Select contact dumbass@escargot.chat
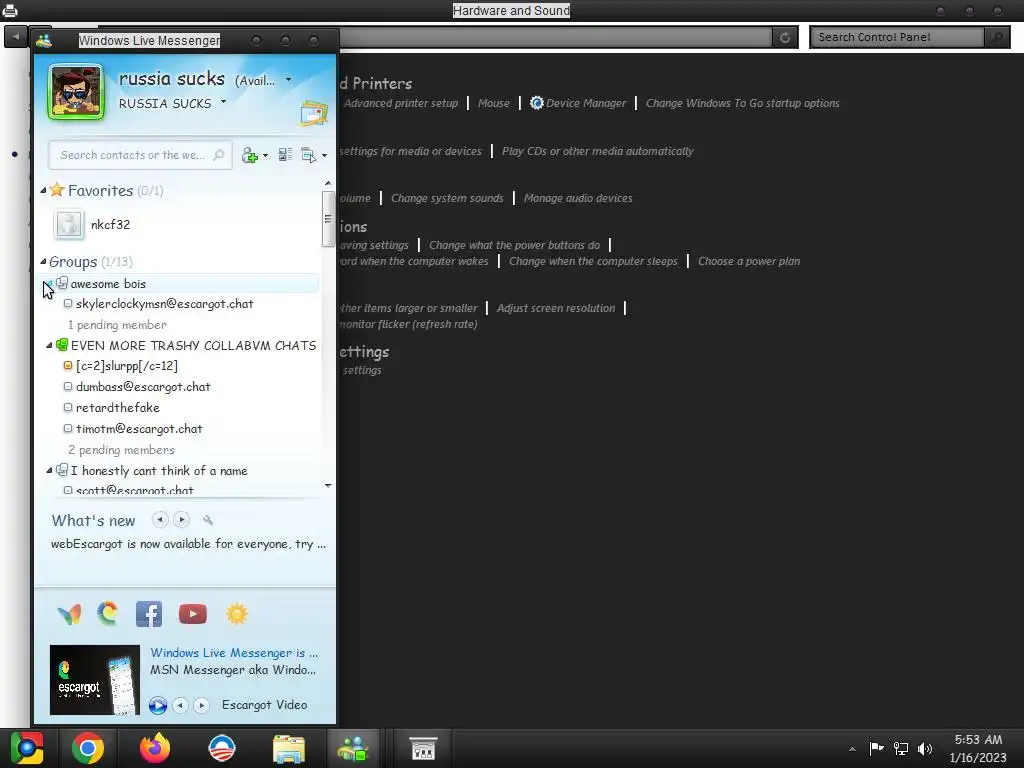The image size is (1024, 768). [143, 387]
